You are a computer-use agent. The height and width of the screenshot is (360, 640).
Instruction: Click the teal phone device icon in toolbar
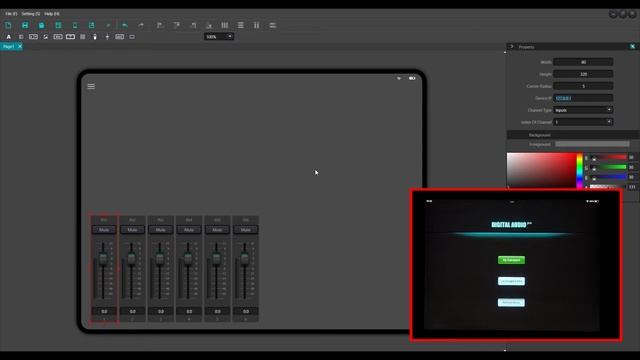(x=75, y=25)
